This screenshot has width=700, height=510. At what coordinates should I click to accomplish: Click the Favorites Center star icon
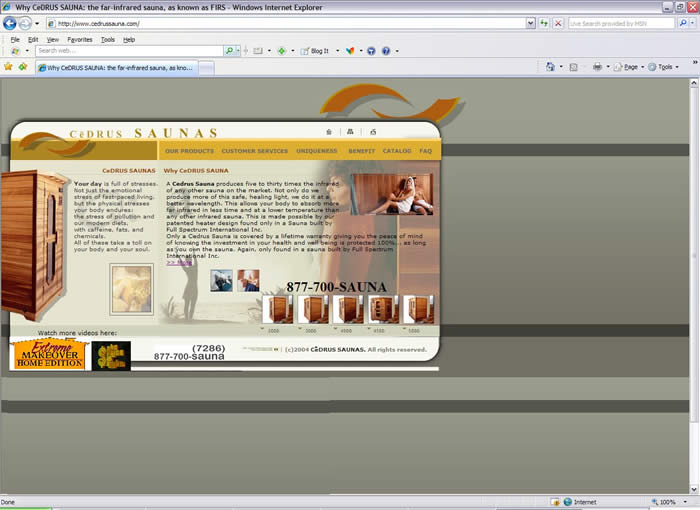[x=8, y=67]
